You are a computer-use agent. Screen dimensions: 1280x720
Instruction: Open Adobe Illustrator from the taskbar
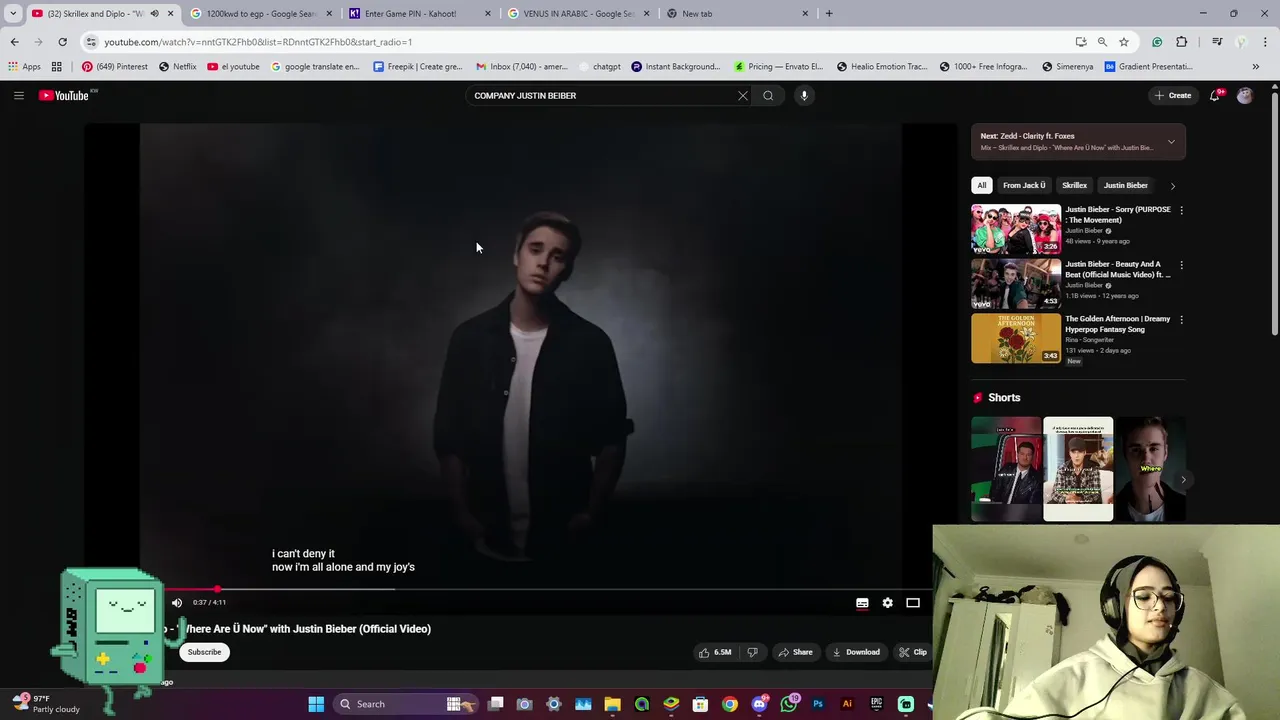(x=847, y=704)
